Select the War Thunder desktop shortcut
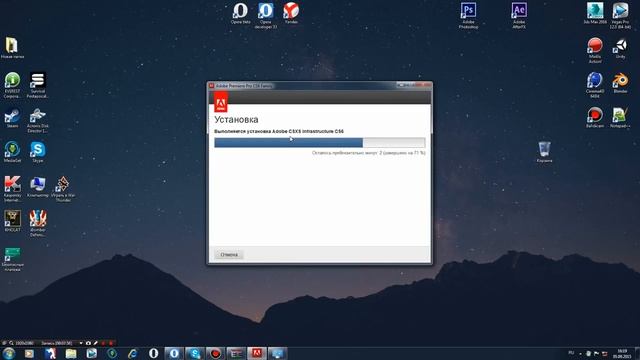Screen dimensions: 640x360 (x=63, y=189)
